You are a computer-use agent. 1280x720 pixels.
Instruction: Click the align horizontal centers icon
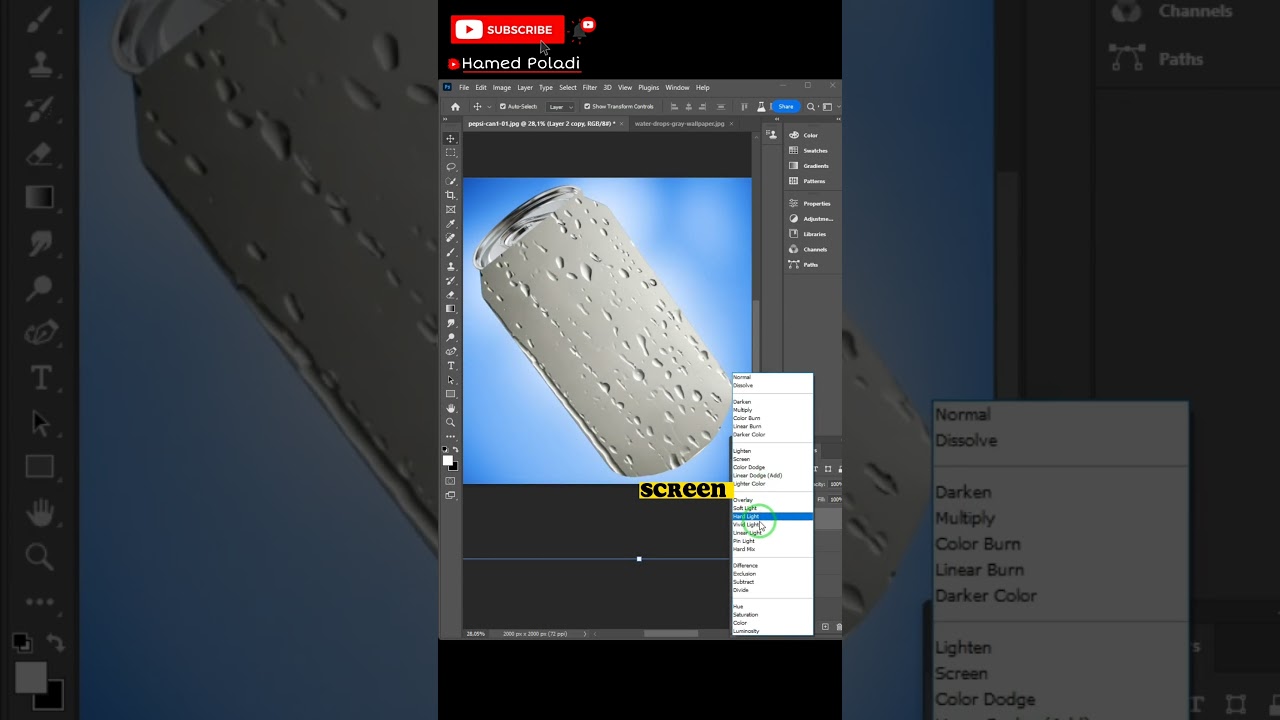pyautogui.click(x=689, y=106)
